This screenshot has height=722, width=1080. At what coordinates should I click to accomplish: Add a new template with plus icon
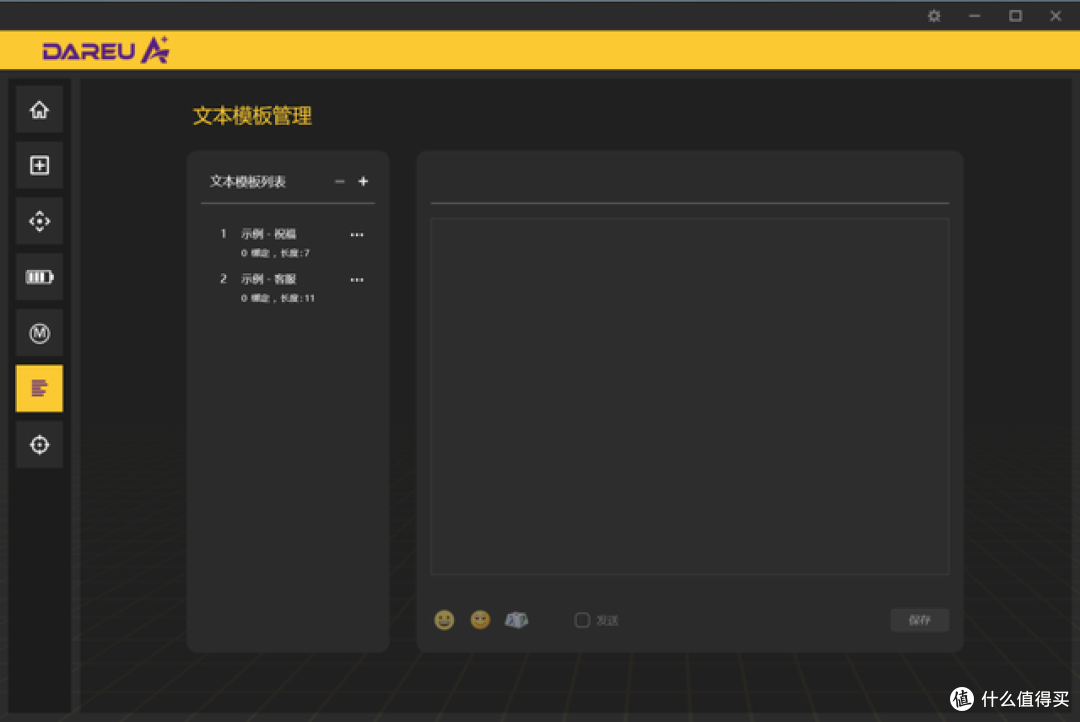(x=363, y=181)
